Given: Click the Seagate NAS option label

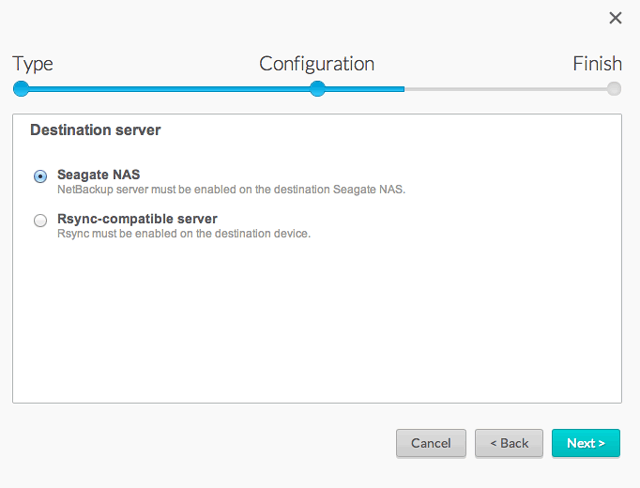Looking at the screenshot, I should [x=98, y=174].
